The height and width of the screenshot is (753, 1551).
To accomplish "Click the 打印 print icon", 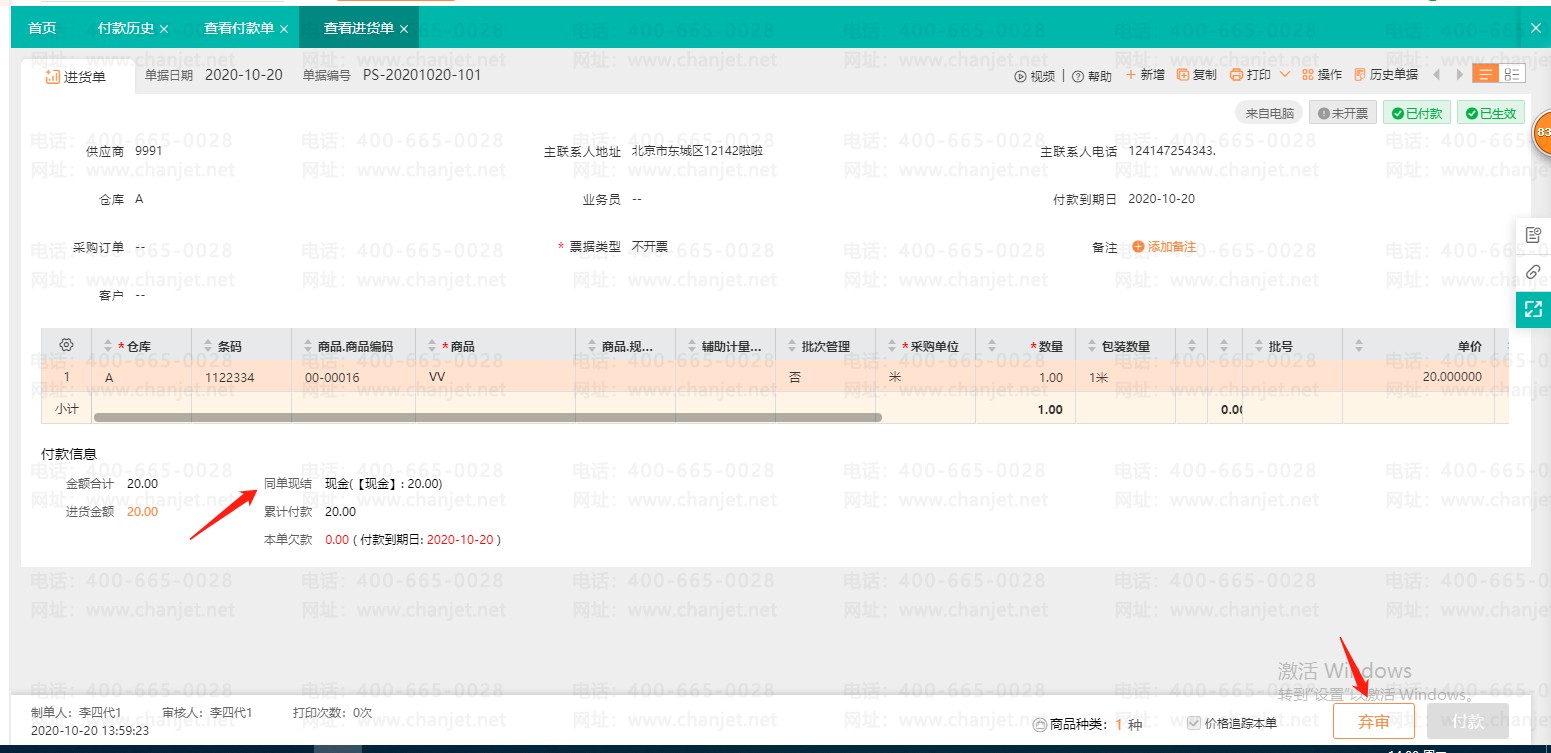I will point(1237,75).
